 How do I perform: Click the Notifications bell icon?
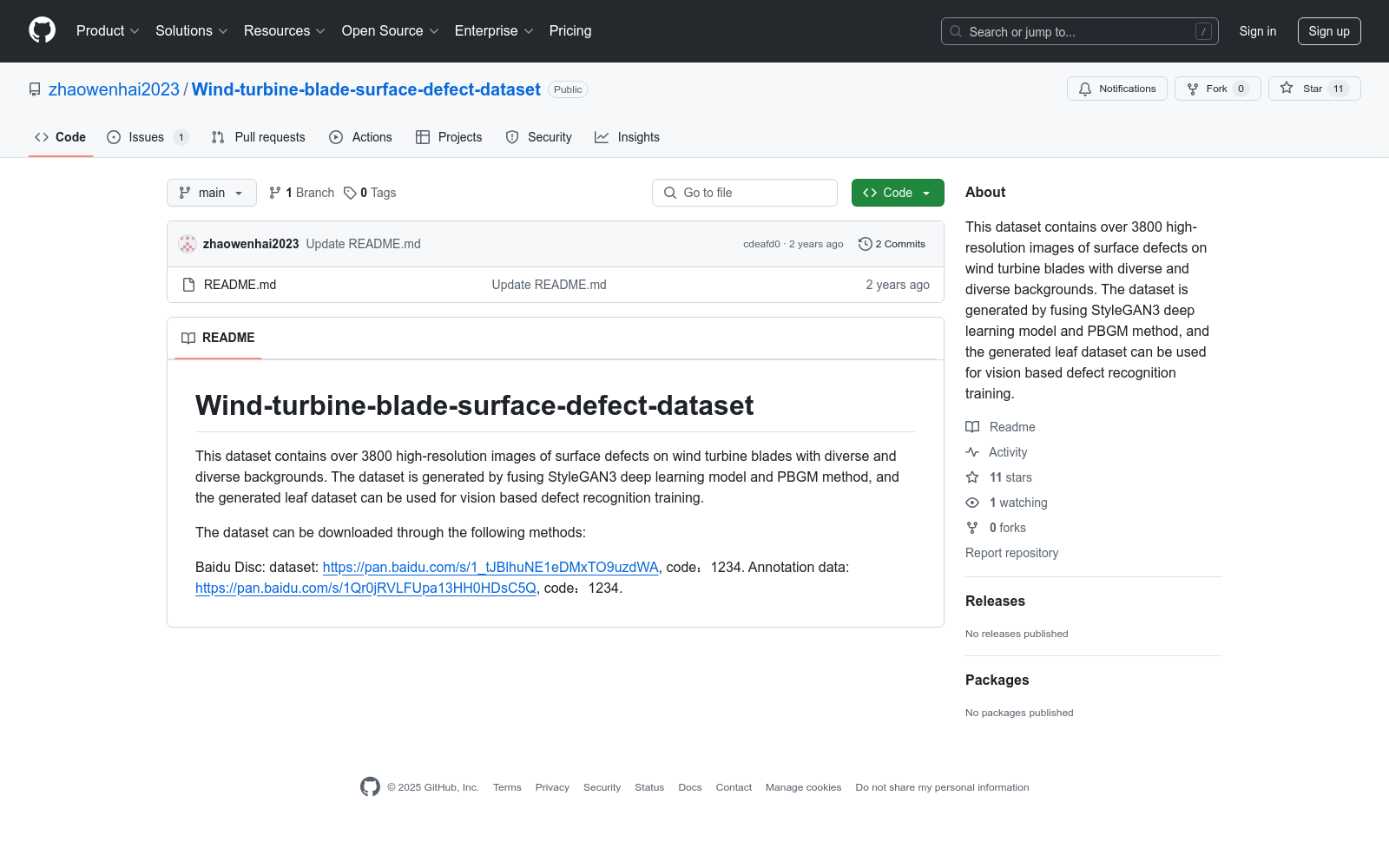[1085, 89]
